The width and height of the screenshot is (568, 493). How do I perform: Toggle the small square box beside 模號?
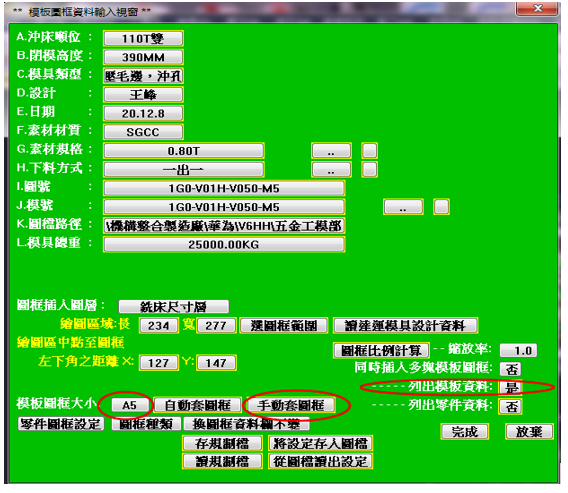click(x=442, y=207)
